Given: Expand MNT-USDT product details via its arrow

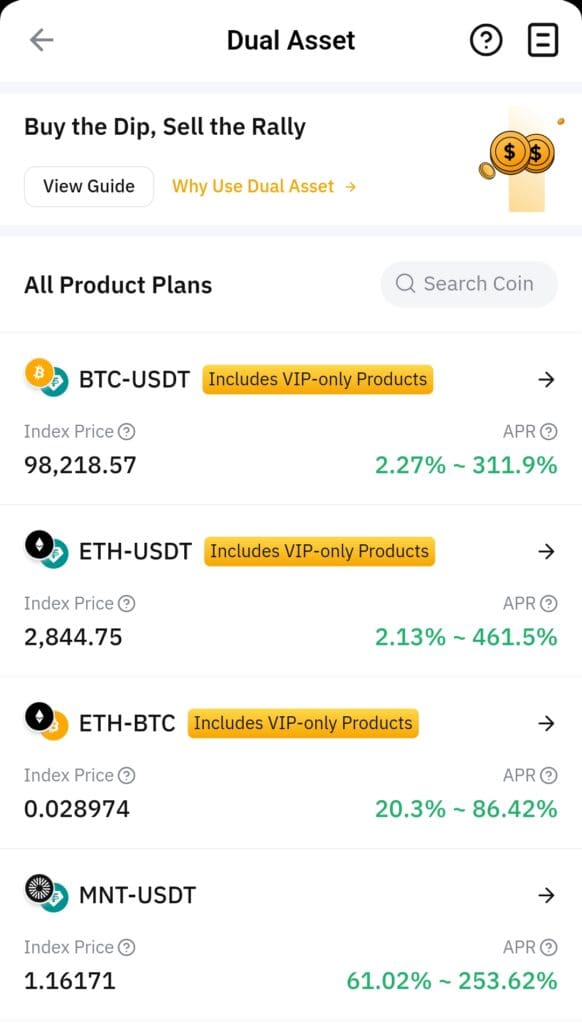Looking at the screenshot, I should (x=546, y=895).
